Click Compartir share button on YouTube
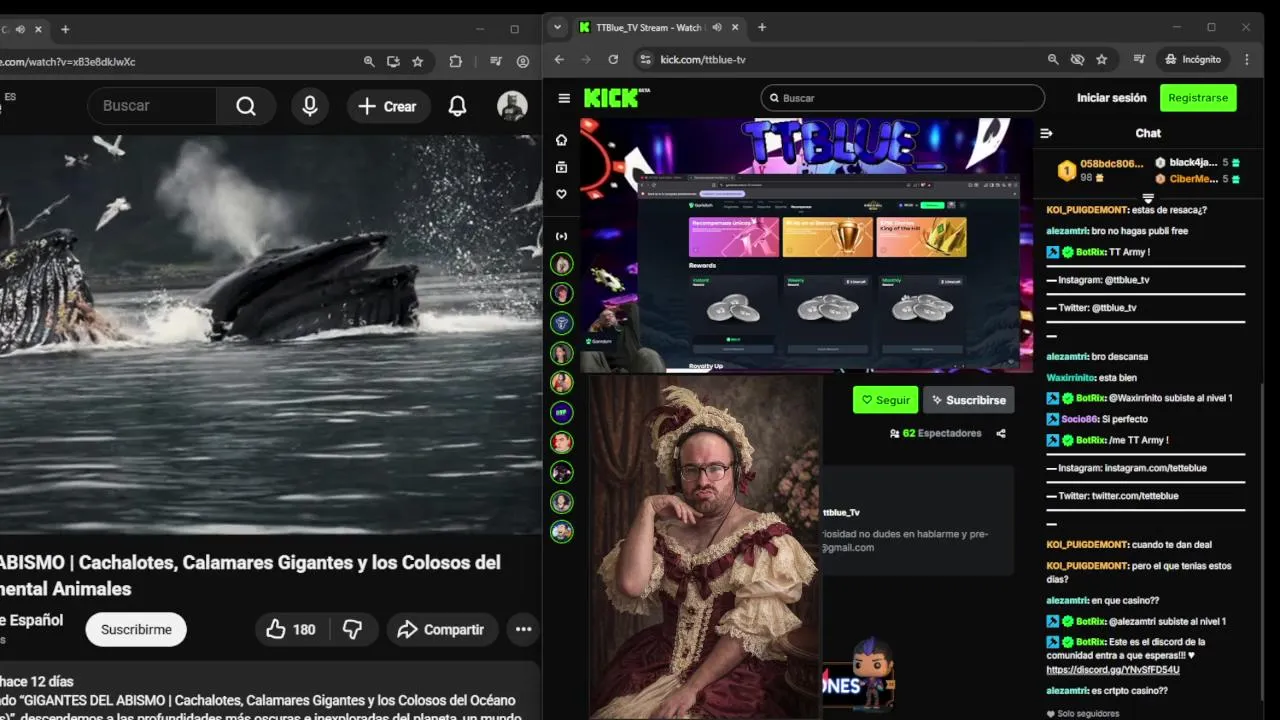 pos(442,629)
